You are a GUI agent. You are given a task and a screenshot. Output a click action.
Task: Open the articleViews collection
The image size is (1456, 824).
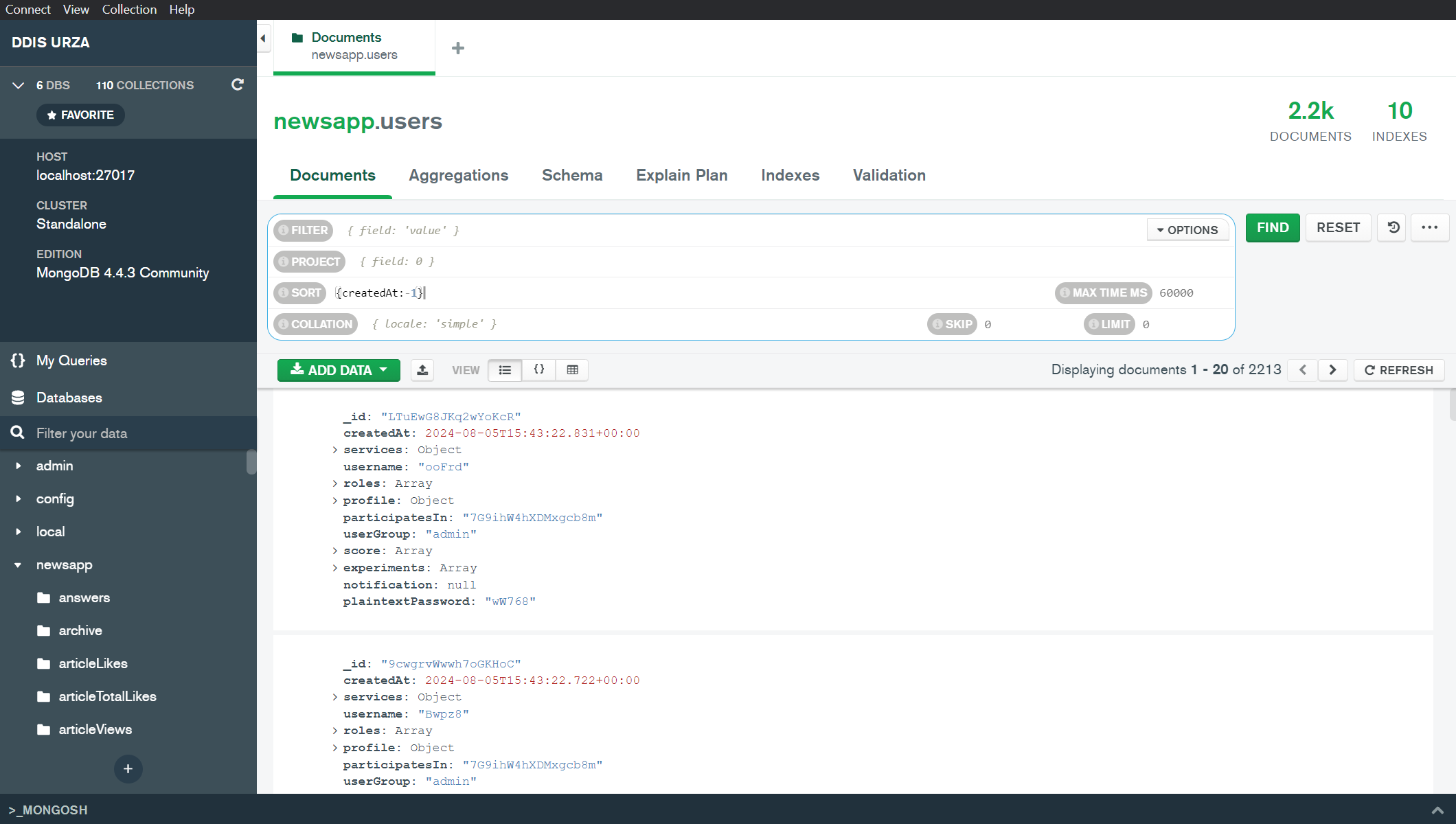(95, 729)
